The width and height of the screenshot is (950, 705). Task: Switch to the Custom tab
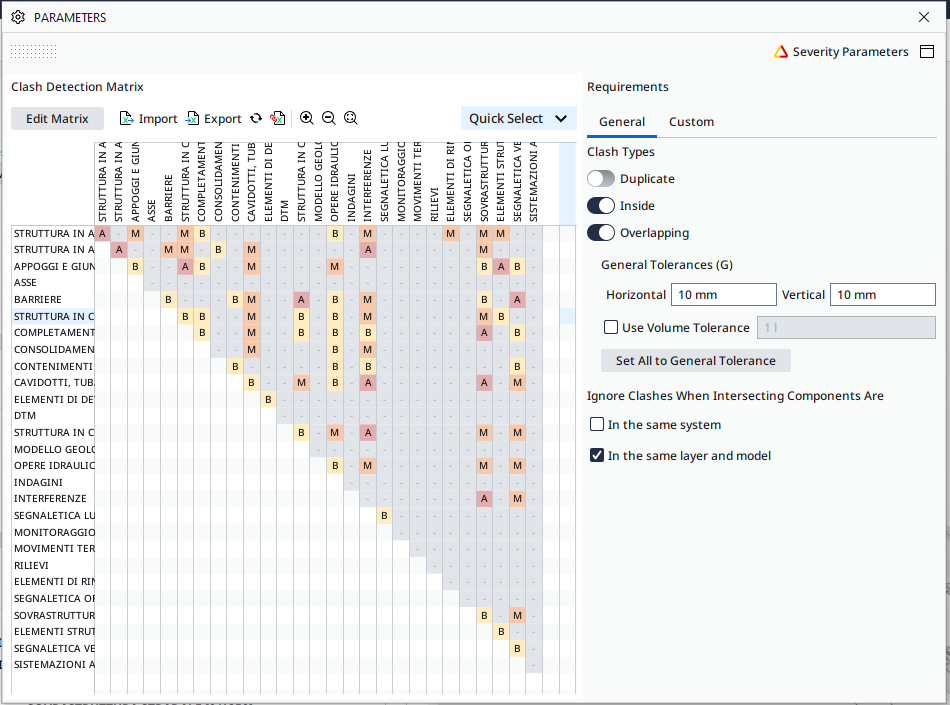pyautogui.click(x=691, y=122)
